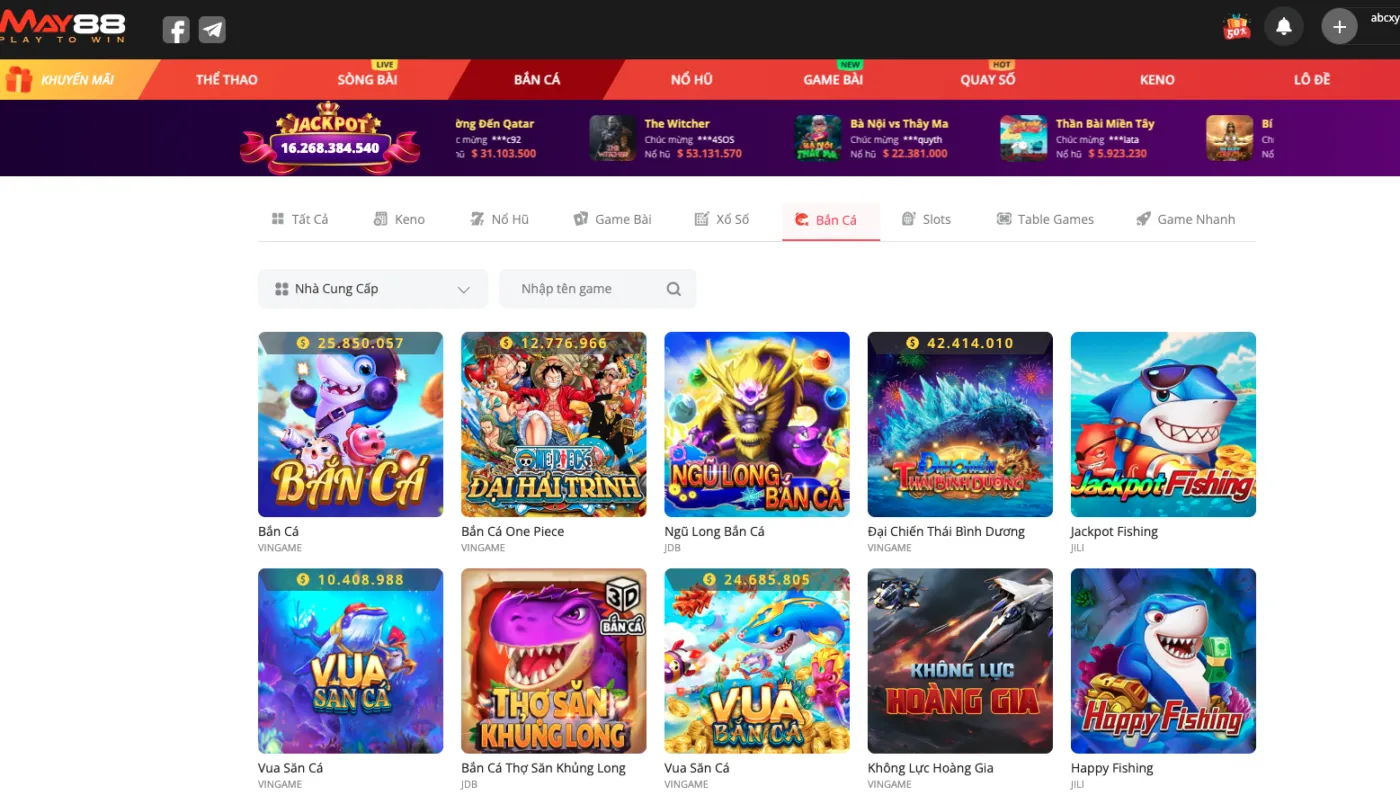Open the Facebook icon in header
The width and height of the screenshot is (1400, 795).
[x=176, y=30]
